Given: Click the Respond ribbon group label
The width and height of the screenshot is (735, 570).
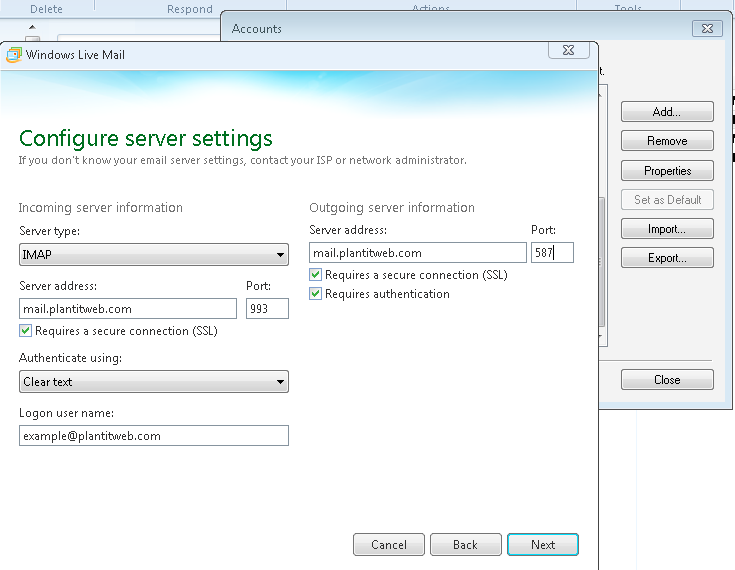Looking at the screenshot, I should [190, 9].
